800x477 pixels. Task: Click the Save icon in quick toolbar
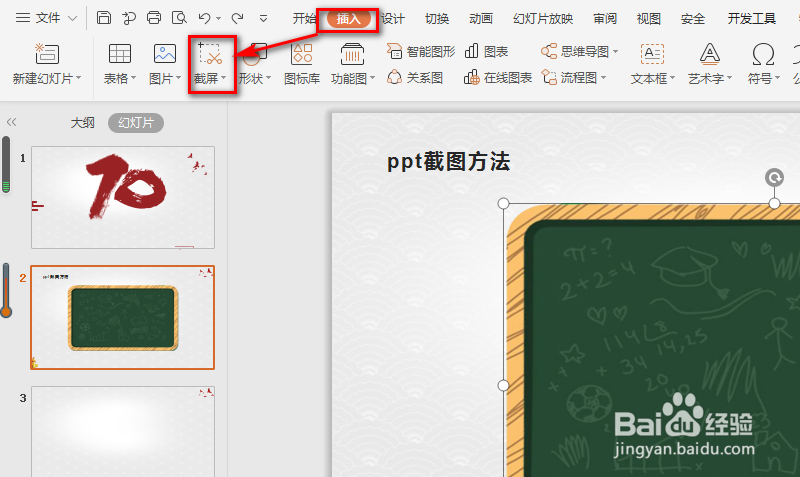tap(104, 18)
